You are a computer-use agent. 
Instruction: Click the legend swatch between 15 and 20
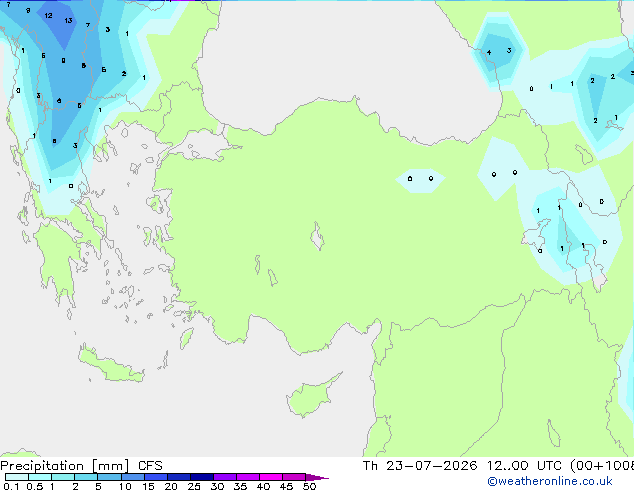[x=155, y=477]
